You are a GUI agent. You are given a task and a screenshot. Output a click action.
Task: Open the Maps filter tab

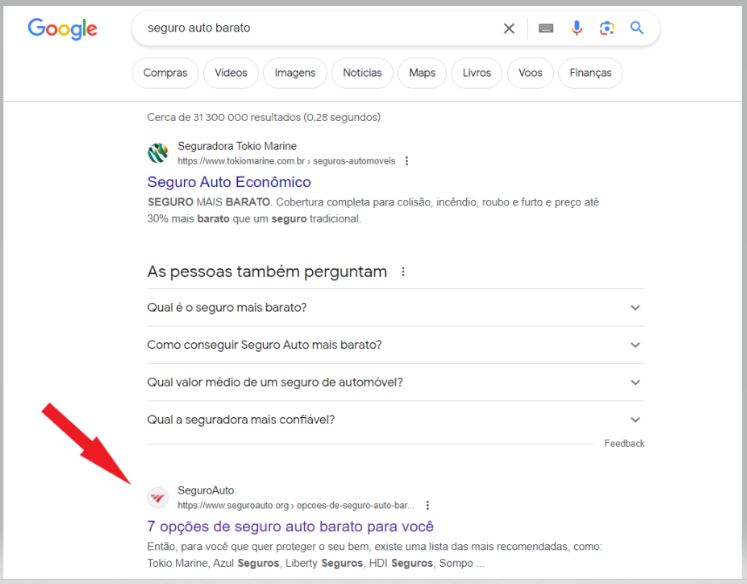click(422, 73)
